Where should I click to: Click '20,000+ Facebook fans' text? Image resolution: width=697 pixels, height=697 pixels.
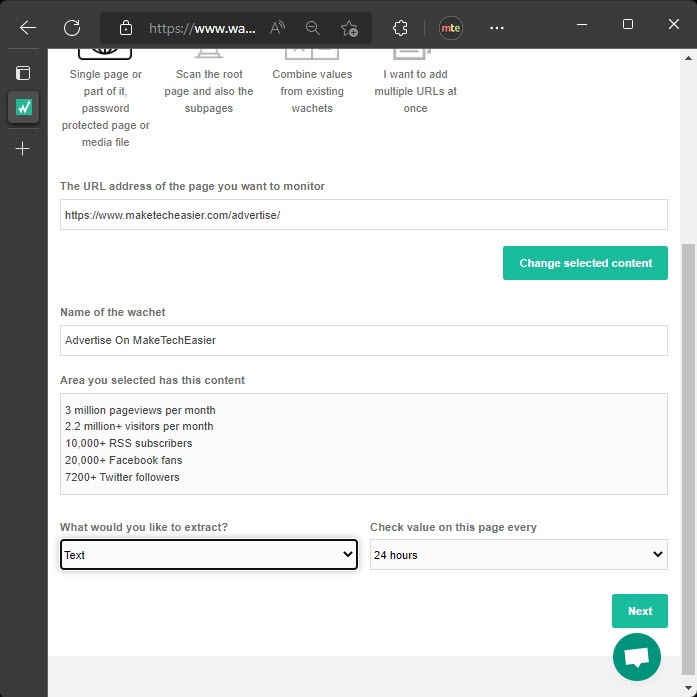(x=124, y=460)
